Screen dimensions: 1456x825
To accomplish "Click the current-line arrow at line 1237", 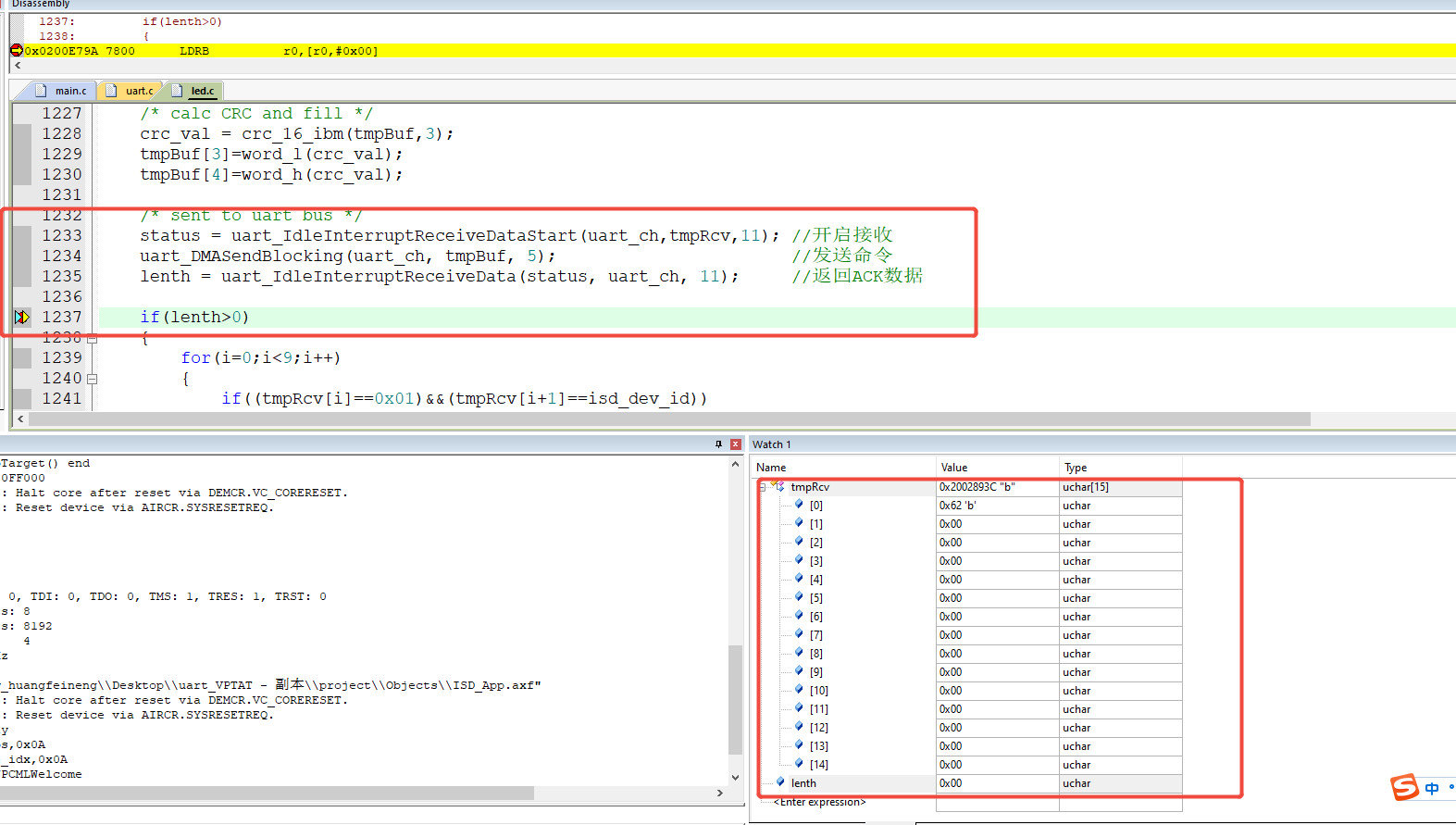I will [x=22, y=317].
